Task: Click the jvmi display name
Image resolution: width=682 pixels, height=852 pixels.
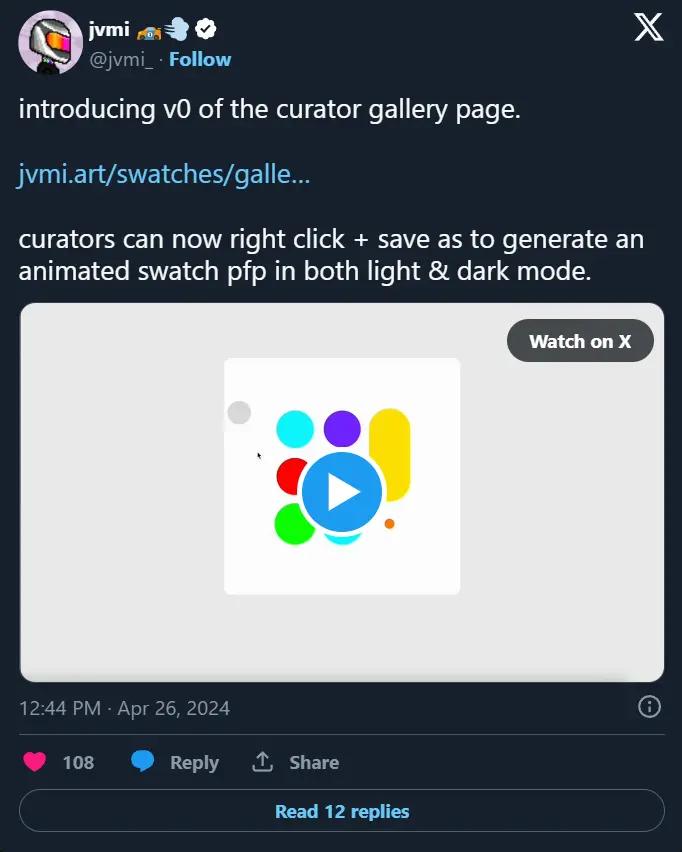Action: tap(107, 29)
